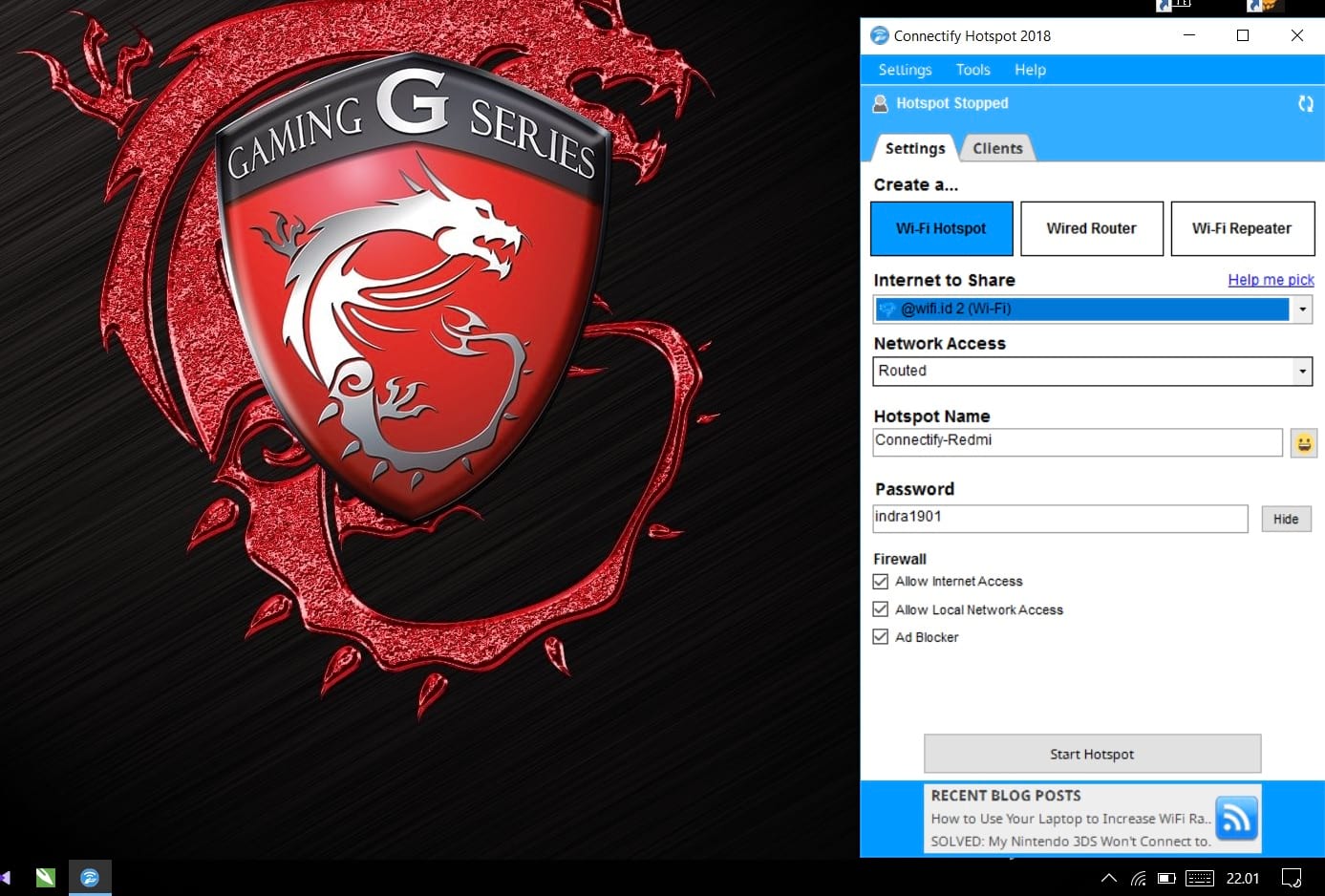Open the Settings menu

tap(905, 70)
